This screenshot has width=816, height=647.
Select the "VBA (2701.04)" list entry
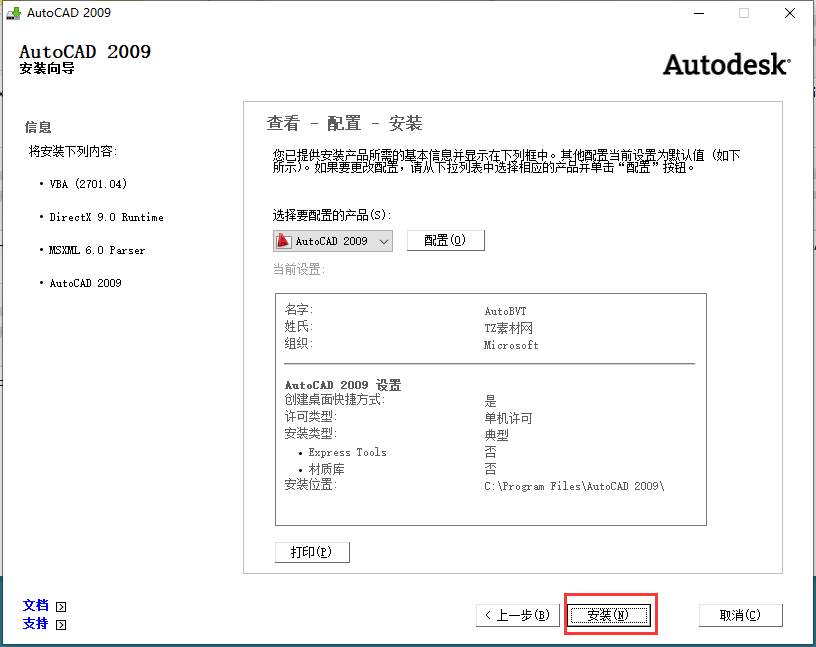point(88,184)
